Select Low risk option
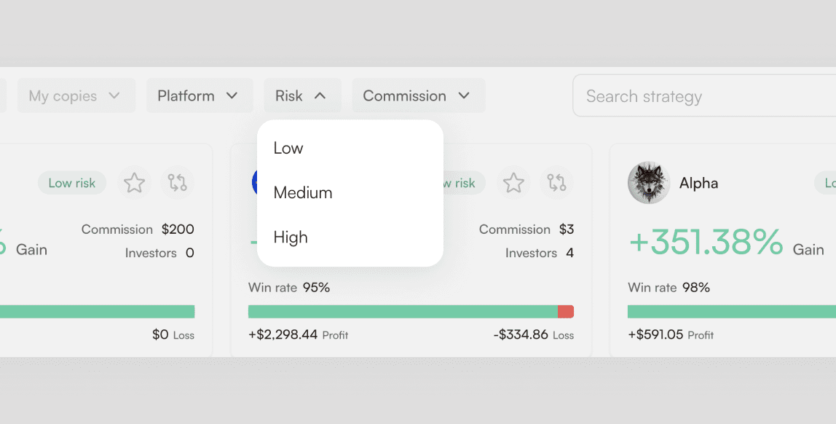The image size is (836, 424). click(x=288, y=148)
